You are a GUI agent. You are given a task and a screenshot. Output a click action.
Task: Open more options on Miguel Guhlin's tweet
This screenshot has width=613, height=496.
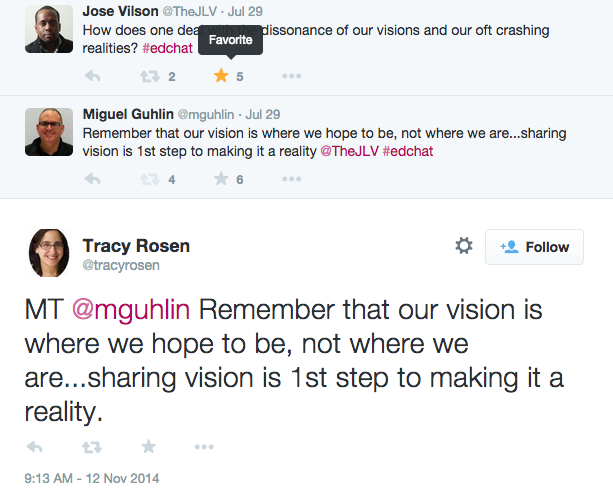(292, 179)
